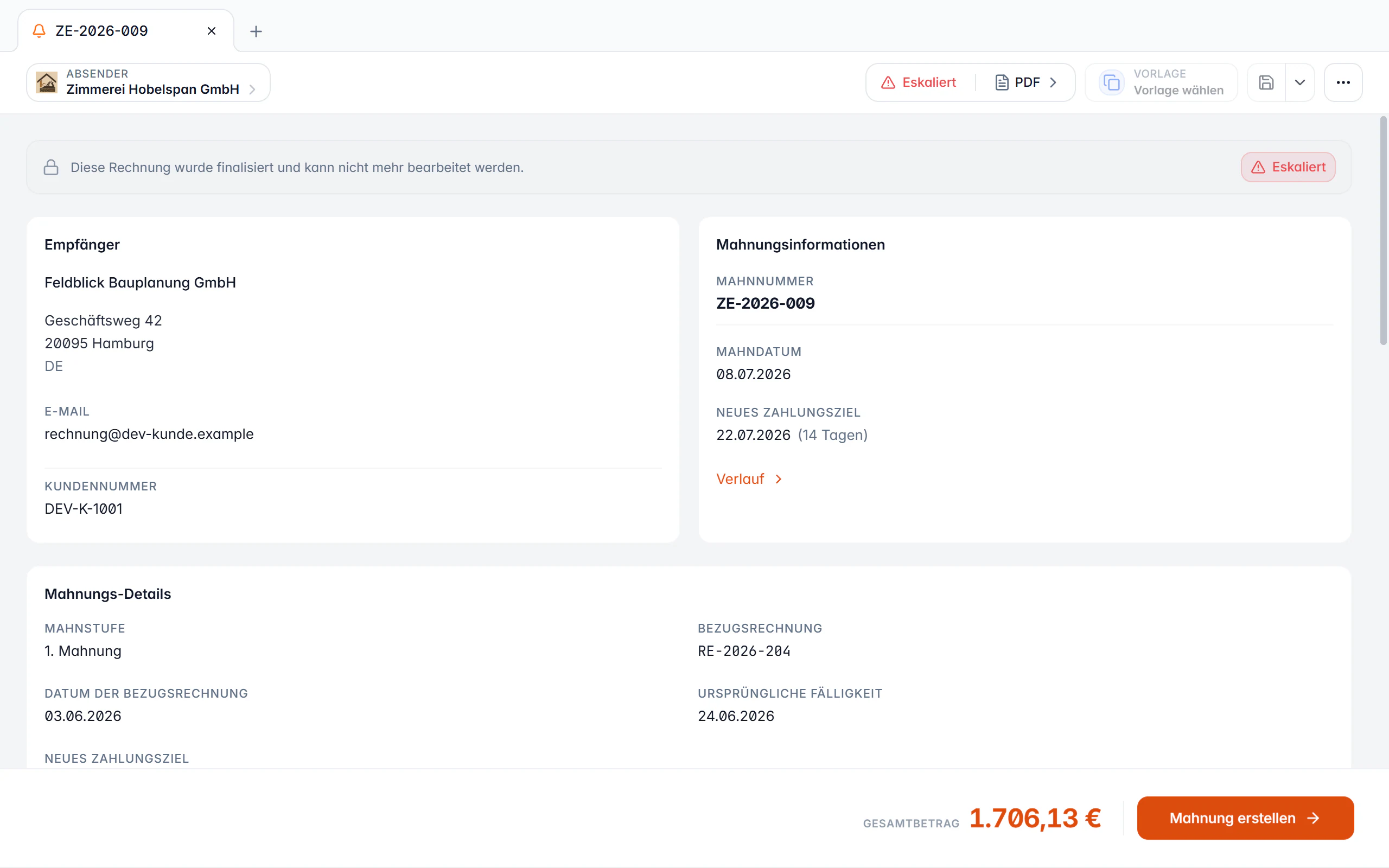The height and width of the screenshot is (868, 1389).
Task: Select the ZE-2026-009 tab
Action: (x=126, y=31)
